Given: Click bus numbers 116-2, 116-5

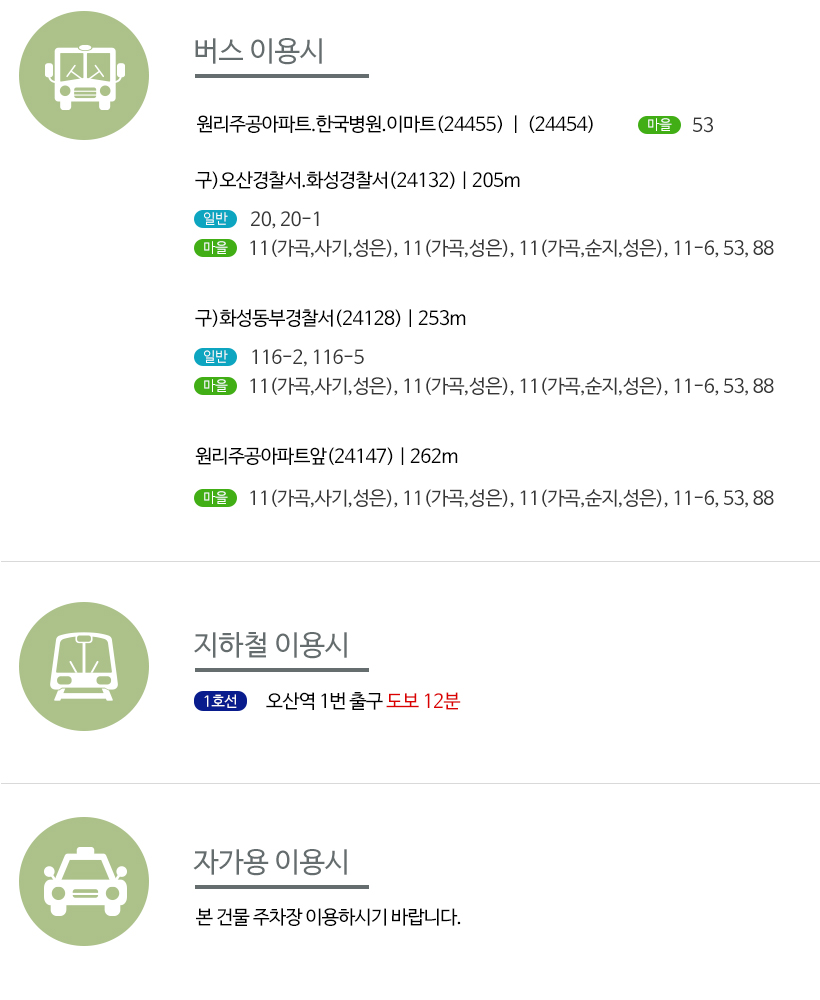Looking at the screenshot, I should (x=307, y=357).
